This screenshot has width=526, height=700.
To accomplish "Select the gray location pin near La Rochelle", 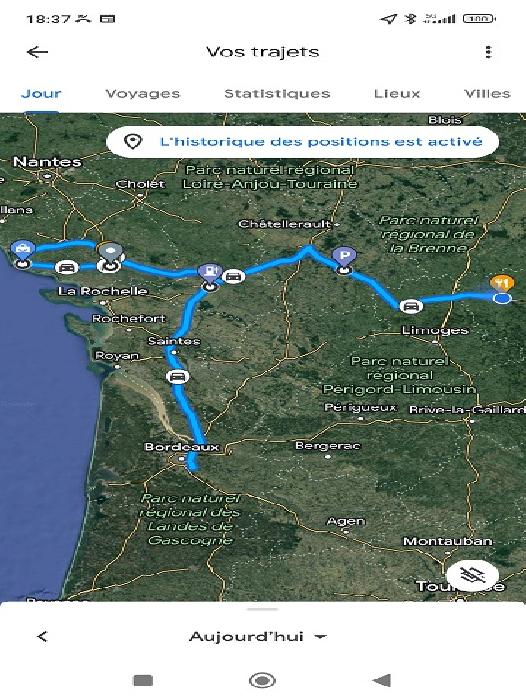I will (110, 253).
